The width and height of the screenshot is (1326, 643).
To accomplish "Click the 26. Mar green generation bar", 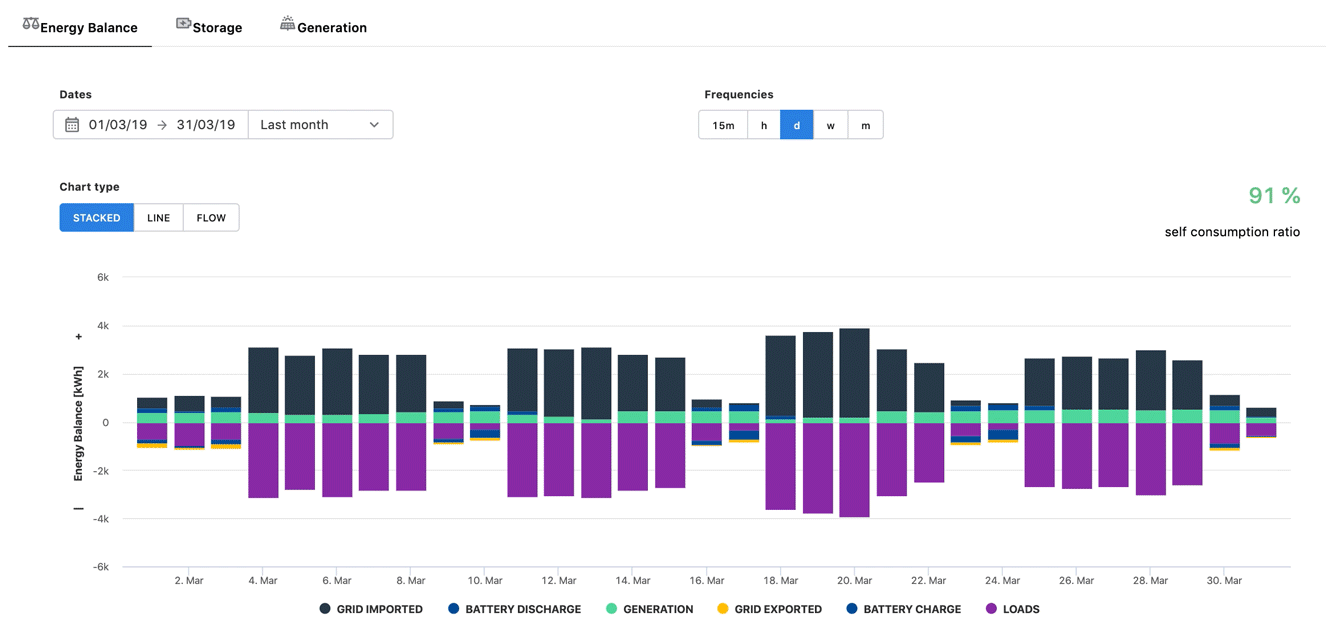I will point(1076,416).
